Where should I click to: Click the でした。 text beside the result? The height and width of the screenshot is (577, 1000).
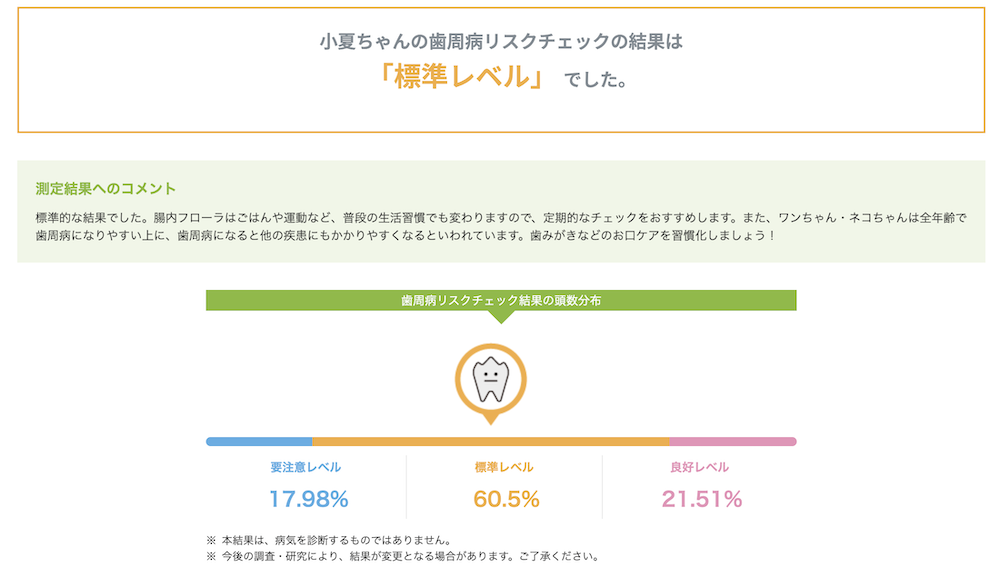pyautogui.click(x=595, y=80)
